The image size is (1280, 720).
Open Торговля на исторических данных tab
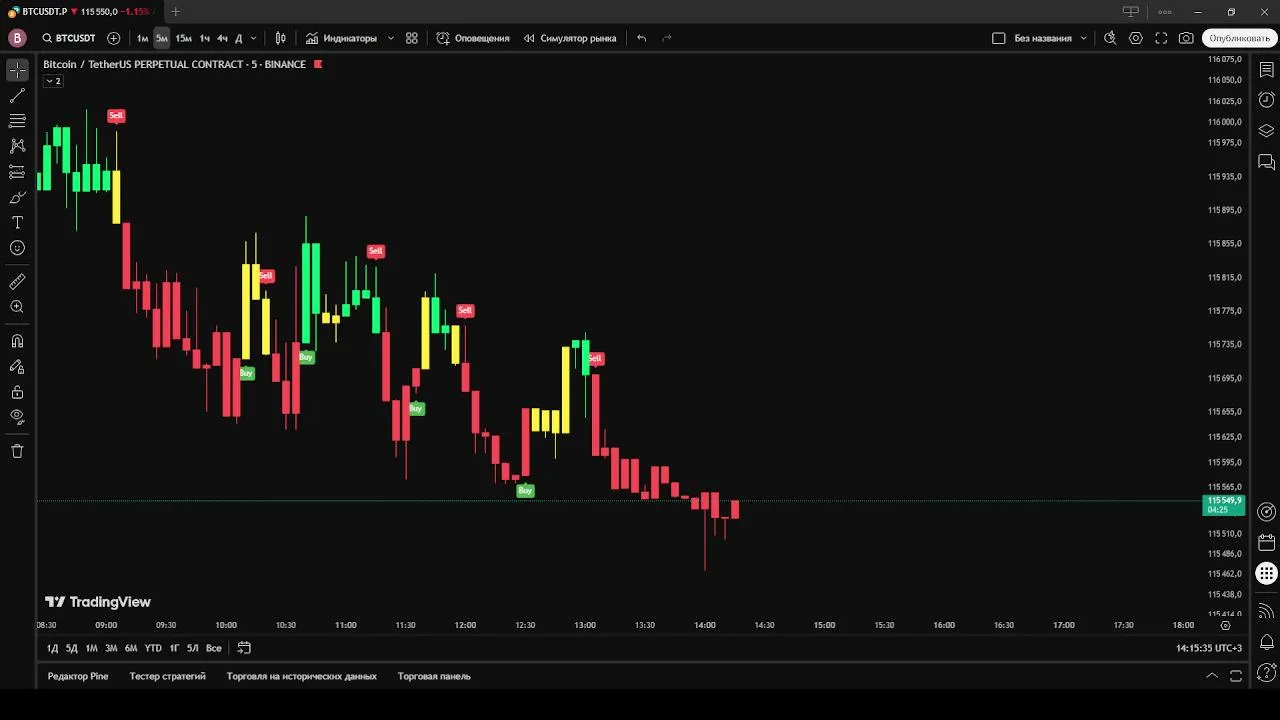point(302,676)
